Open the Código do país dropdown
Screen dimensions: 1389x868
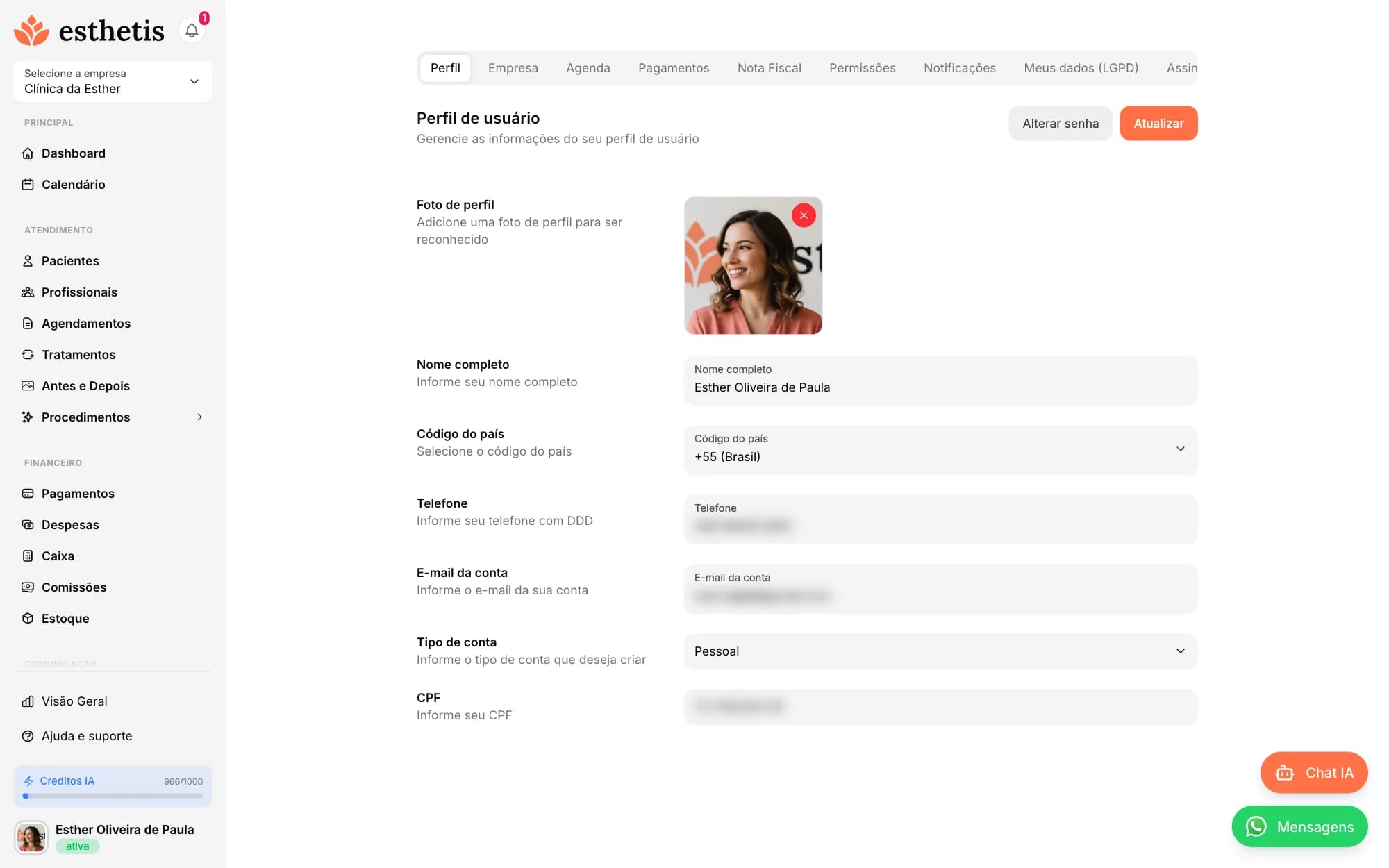[940, 449]
